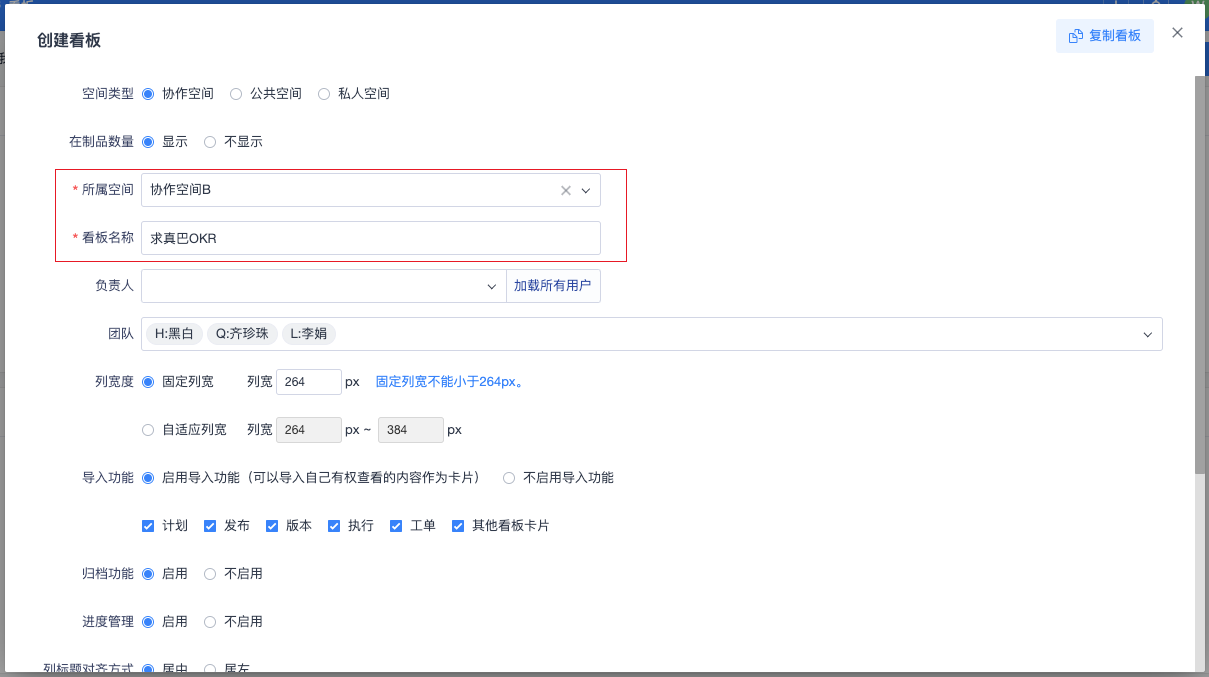The width and height of the screenshot is (1209, 677).
Task: Select the 自适应列宽 option
Action: (148, 430)
